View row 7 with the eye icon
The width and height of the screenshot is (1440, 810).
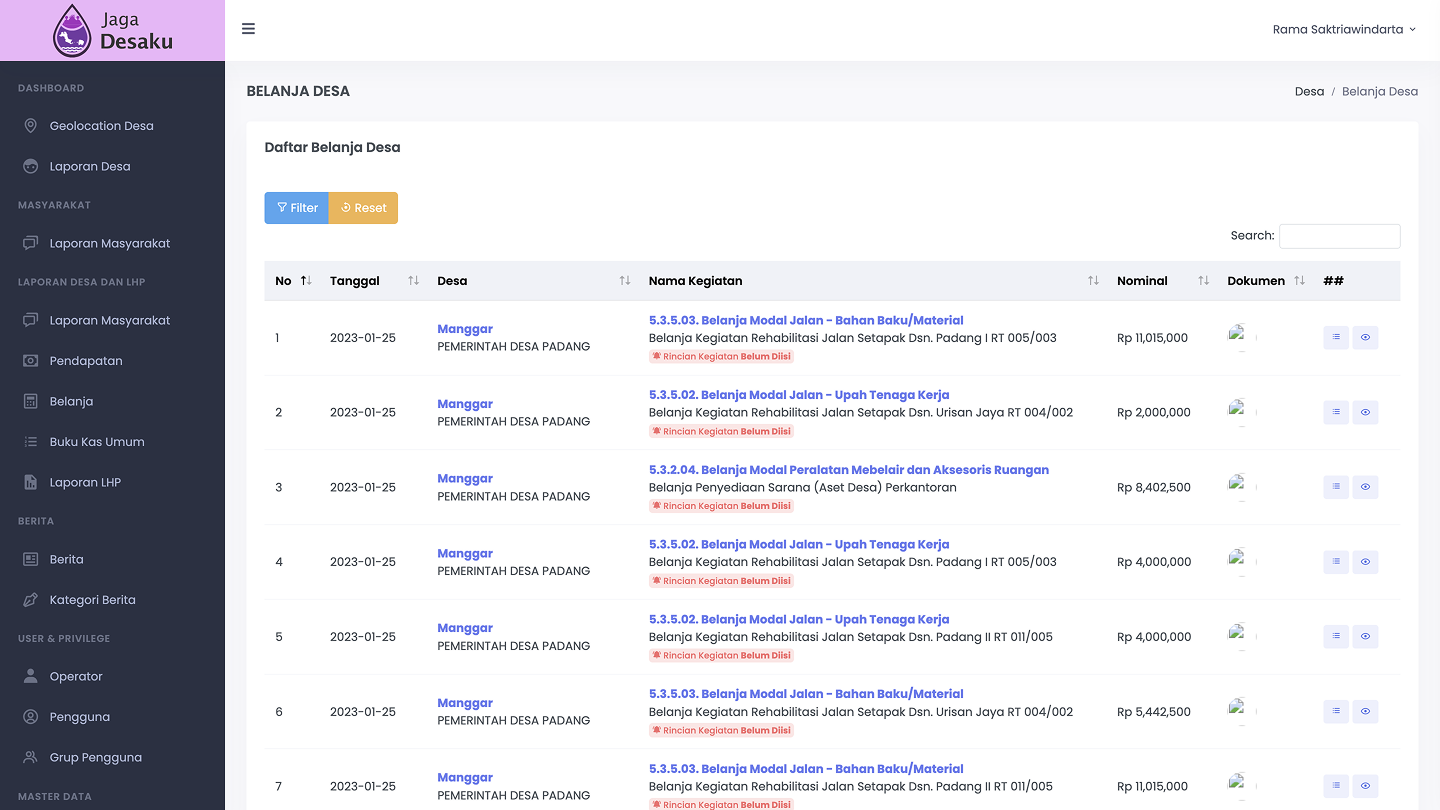[1366, 786]
